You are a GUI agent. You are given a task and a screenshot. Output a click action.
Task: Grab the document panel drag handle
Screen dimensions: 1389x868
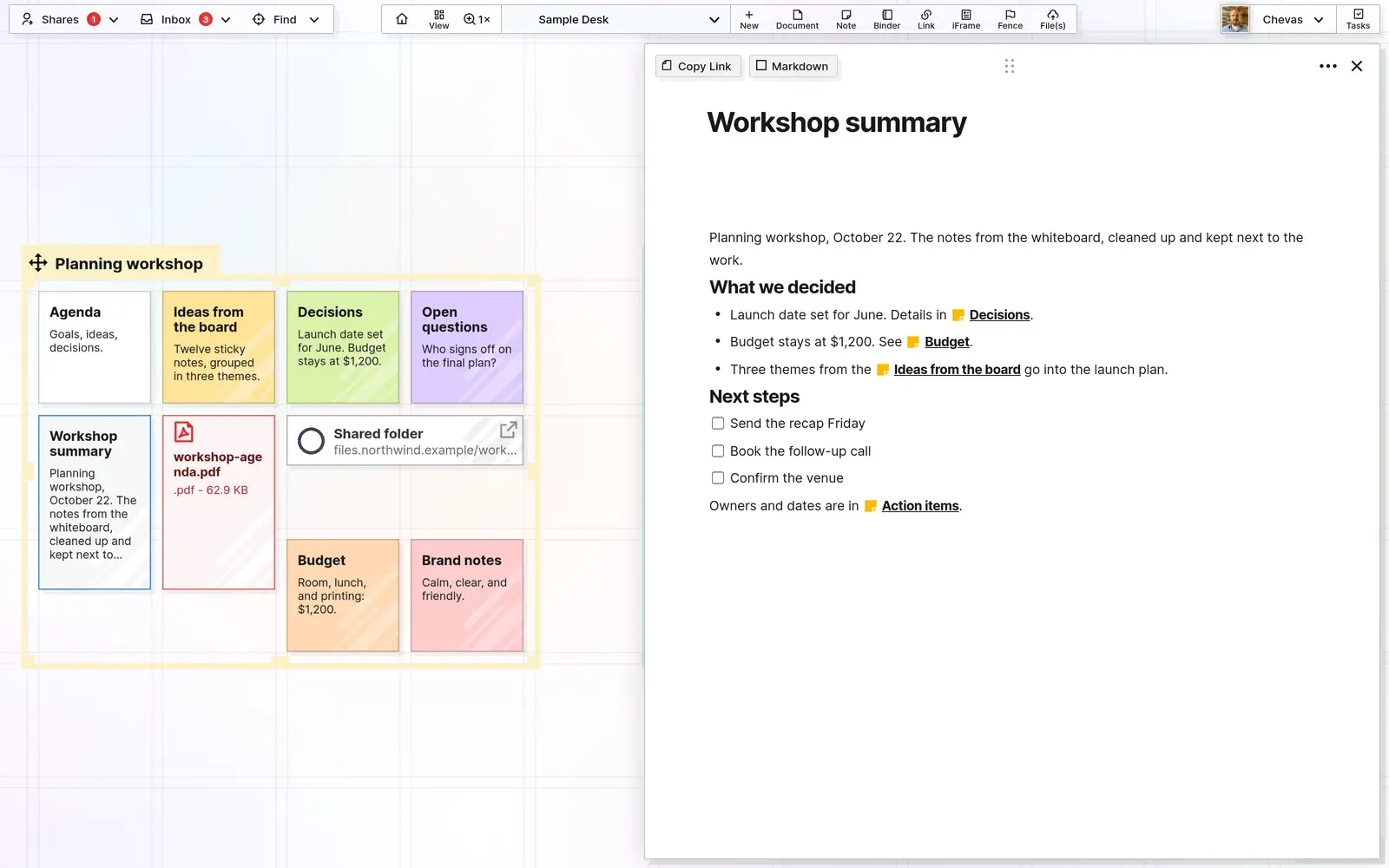click(x=1010, y=66)
